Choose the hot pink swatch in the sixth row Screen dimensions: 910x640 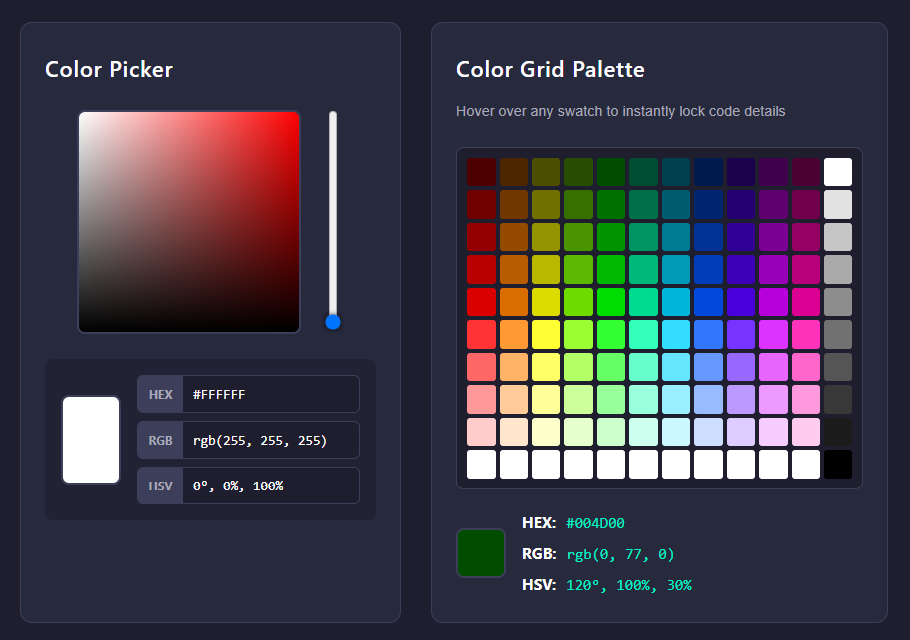coord(806,335)
